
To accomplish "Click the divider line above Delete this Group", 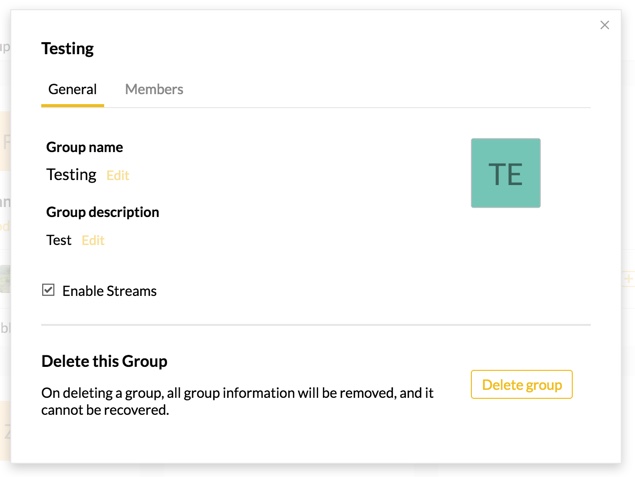I will pos(315,325).
